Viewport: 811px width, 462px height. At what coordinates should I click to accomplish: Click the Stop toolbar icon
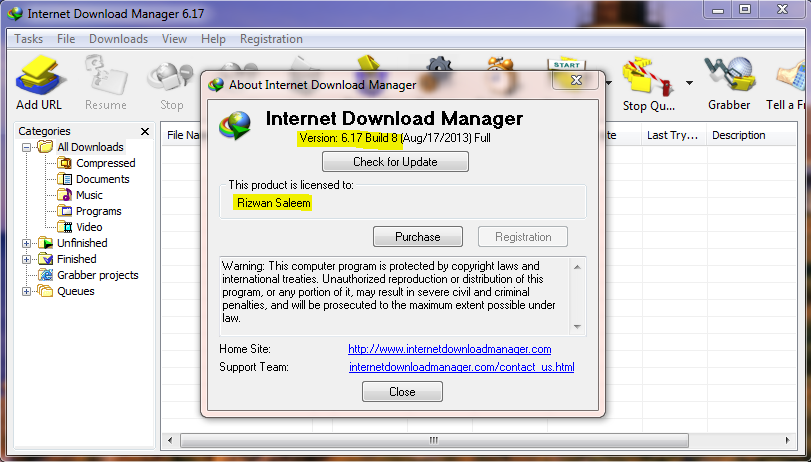tap(171, 85)
